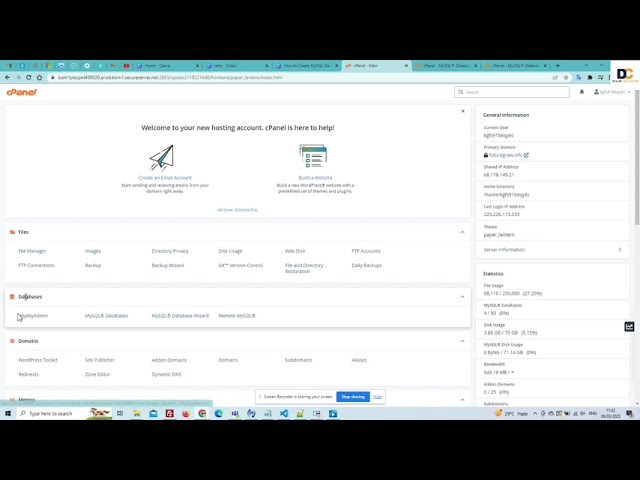Click Hide on the screen sharing bar

click(x=378, y=397)
